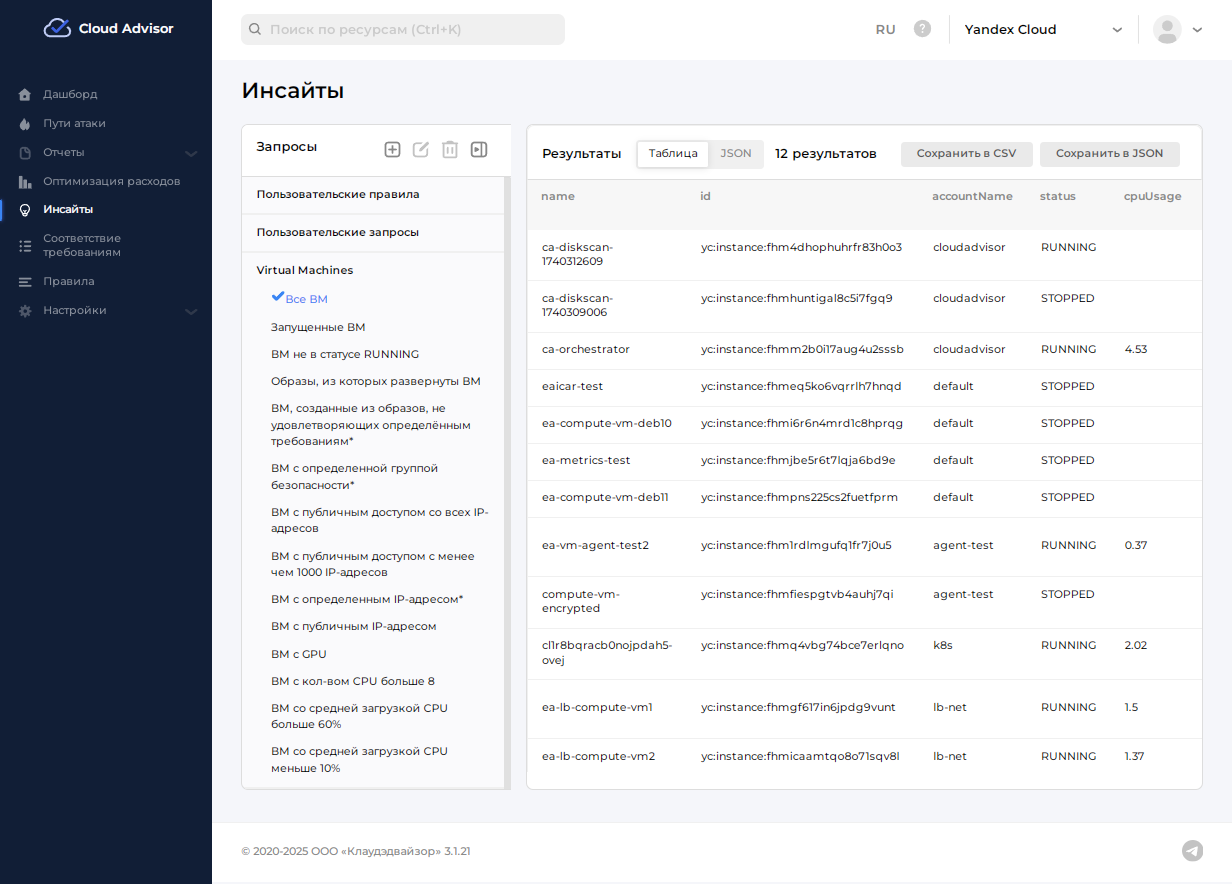1232x884 pixels.
Task: Click the Сохранить в JSON button
Action: click(1109, 154)
